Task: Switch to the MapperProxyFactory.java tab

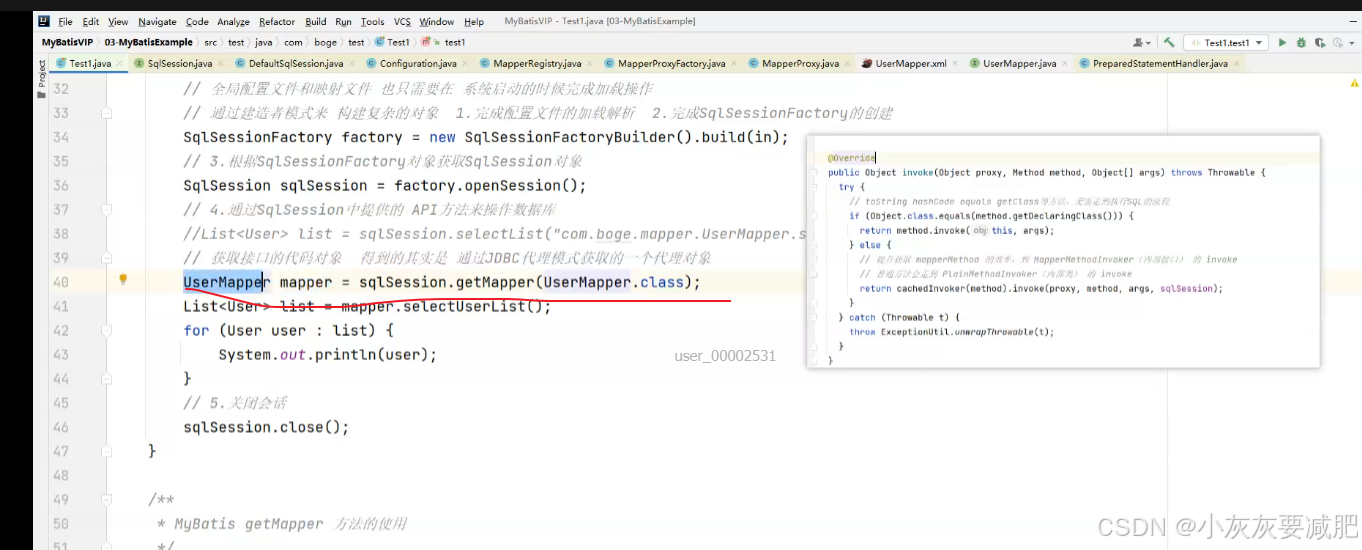Action: 671,64
